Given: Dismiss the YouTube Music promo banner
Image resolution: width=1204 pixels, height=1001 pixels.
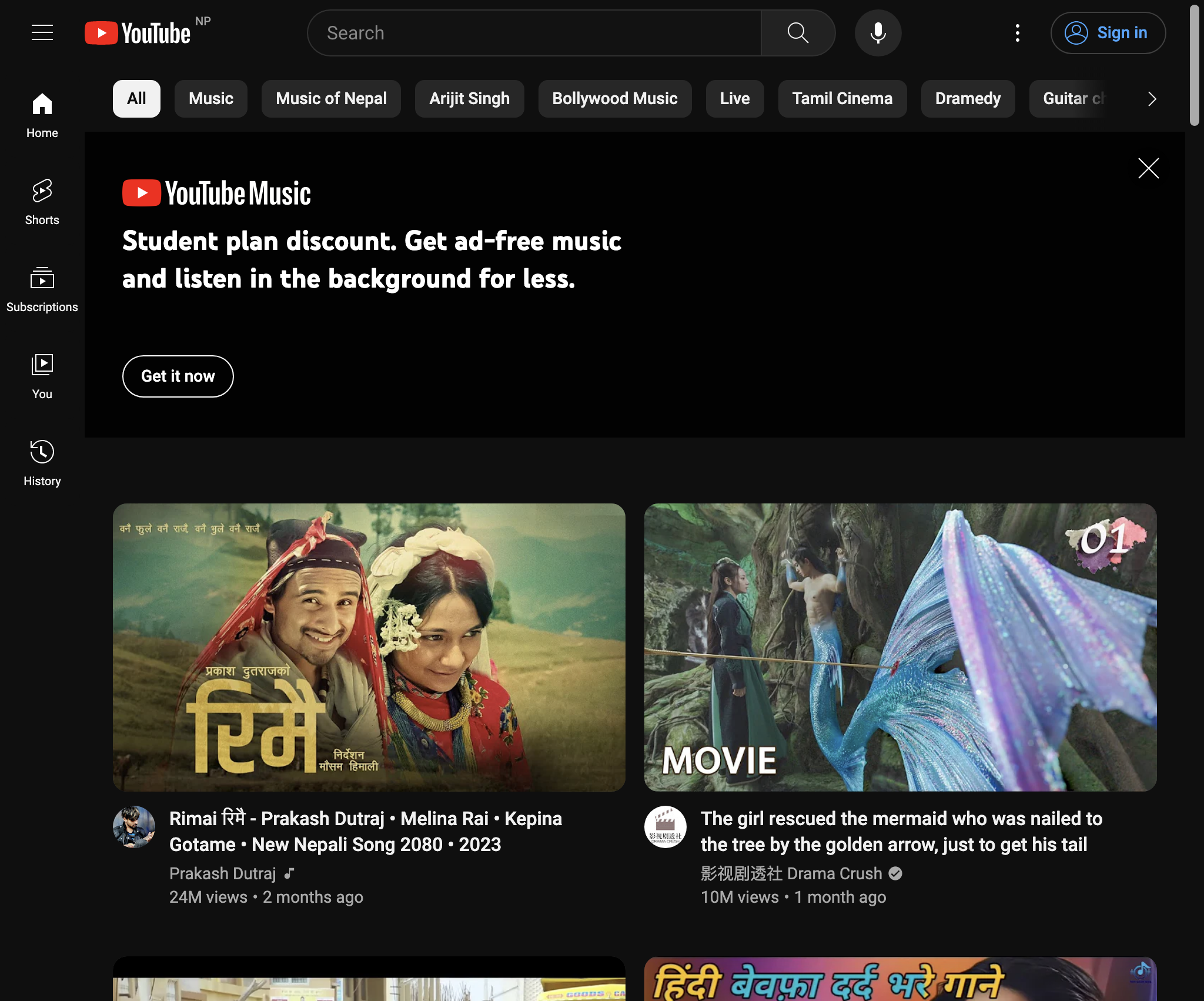Looking at the screenshot, I should tap(1148, 168).
